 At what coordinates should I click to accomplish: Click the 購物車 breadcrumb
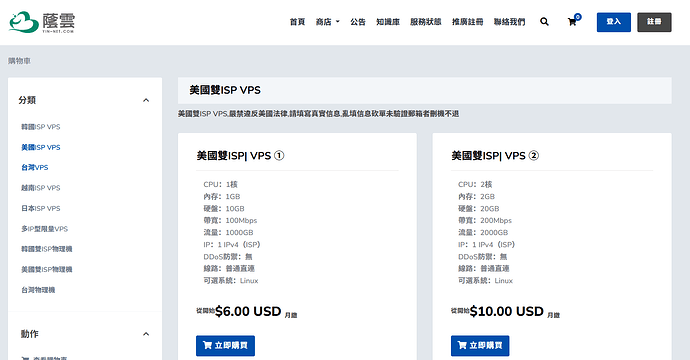click(x=19, y=61)
